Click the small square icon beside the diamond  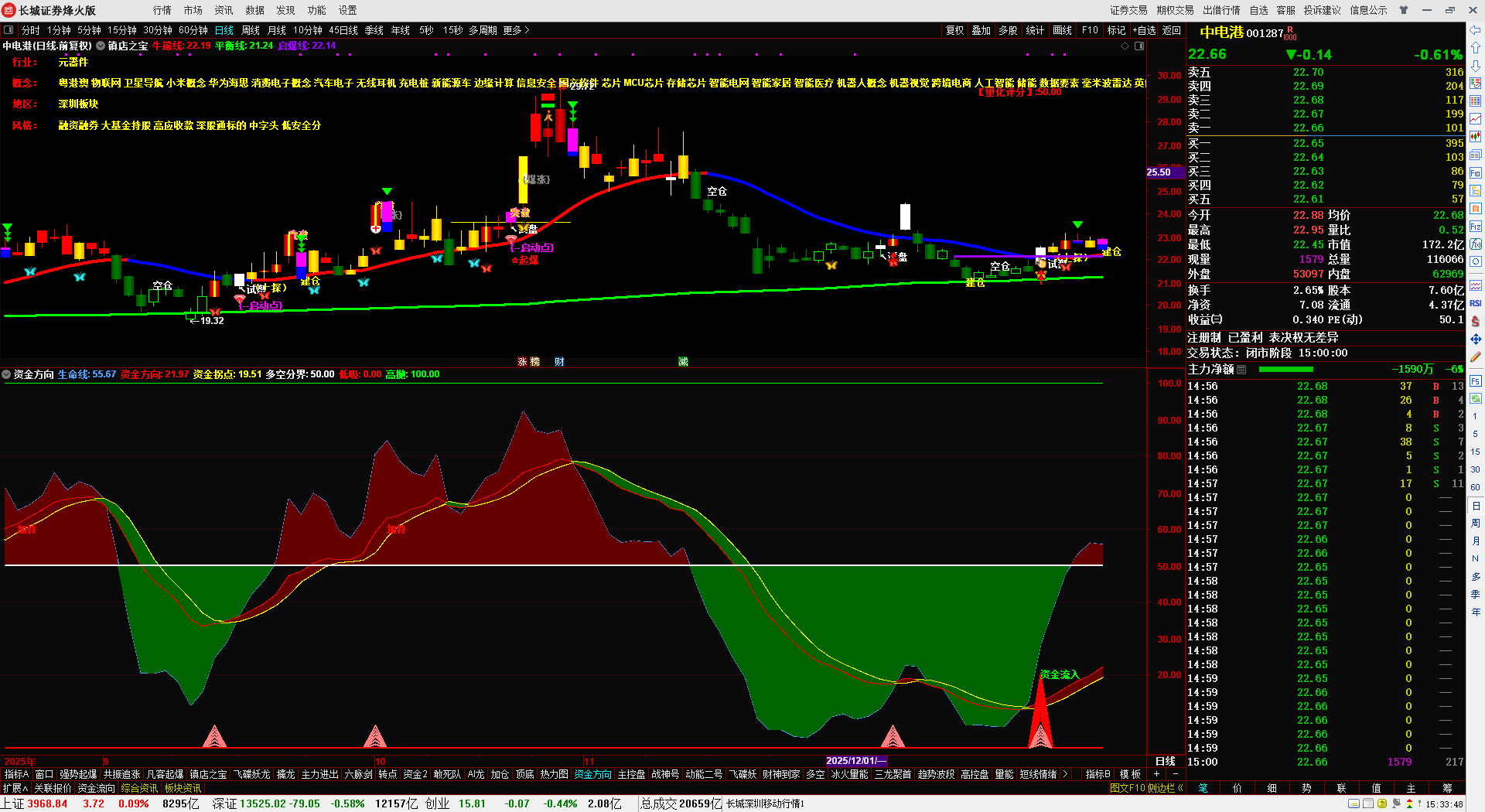pyautogui.click(x=1139, y=46)
